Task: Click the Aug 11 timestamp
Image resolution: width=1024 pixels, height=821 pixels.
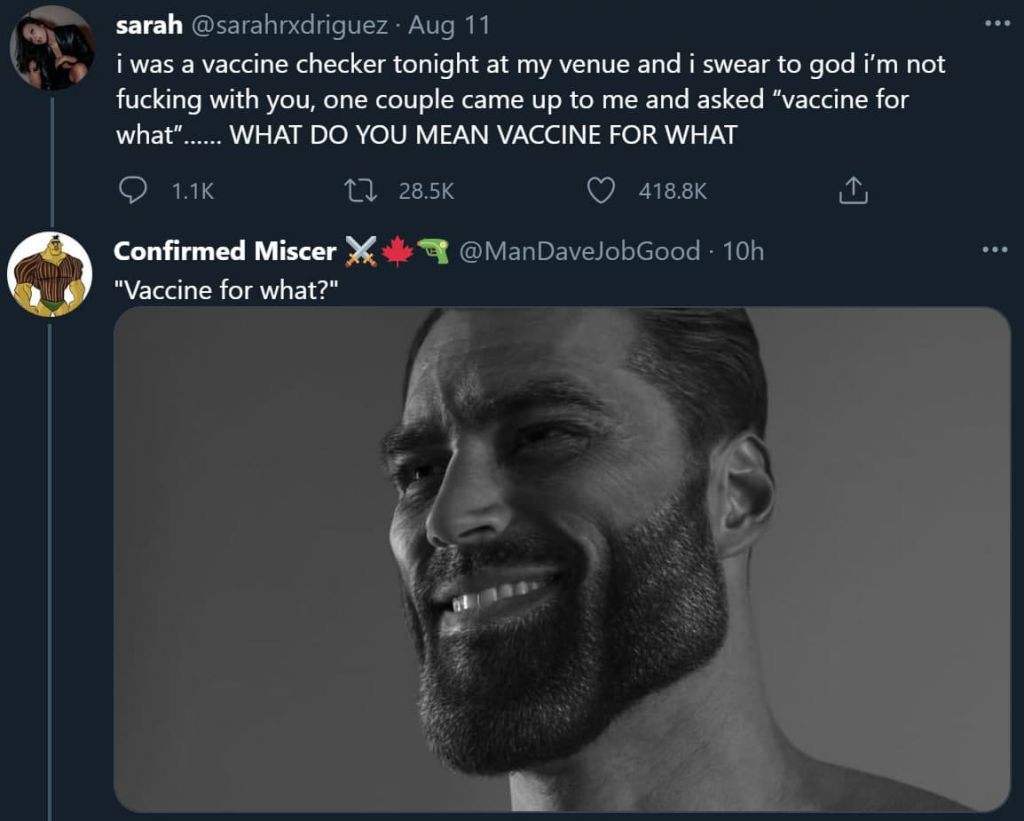Action: pos(449,24)
